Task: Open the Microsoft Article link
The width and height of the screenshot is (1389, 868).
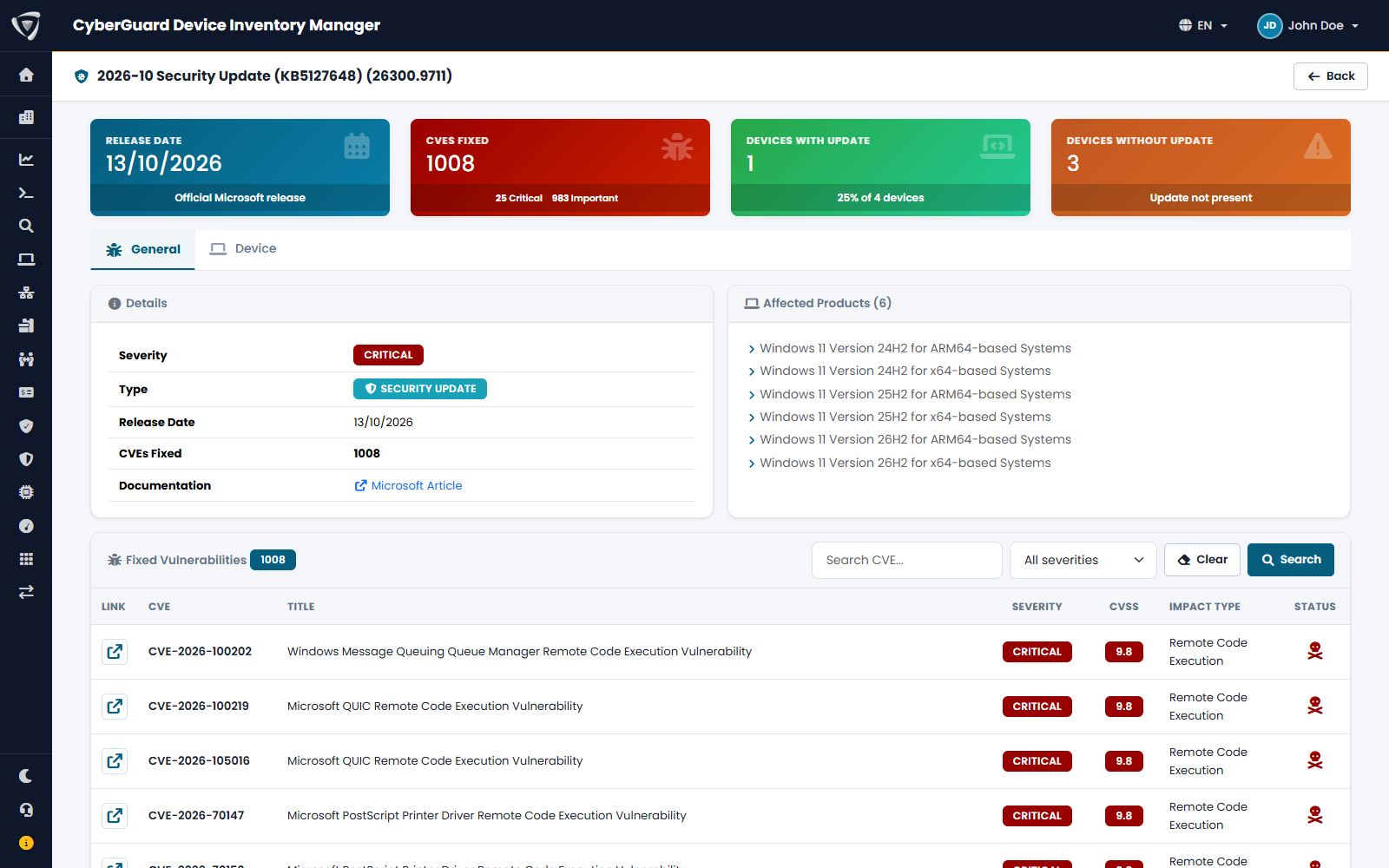Action: (x=408, y=485)
